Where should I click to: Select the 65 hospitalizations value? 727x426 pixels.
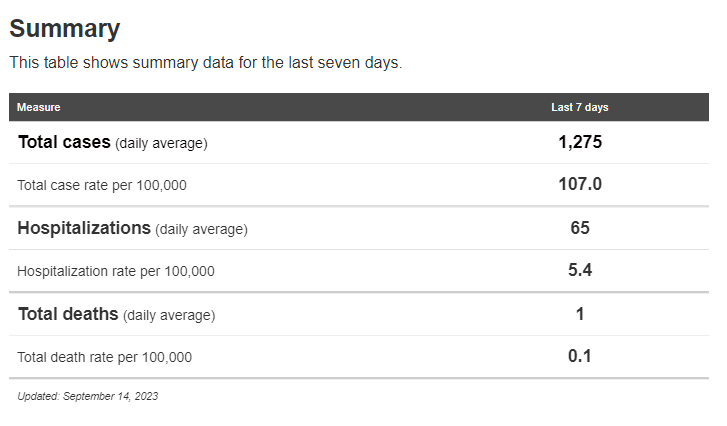(580, 228)
